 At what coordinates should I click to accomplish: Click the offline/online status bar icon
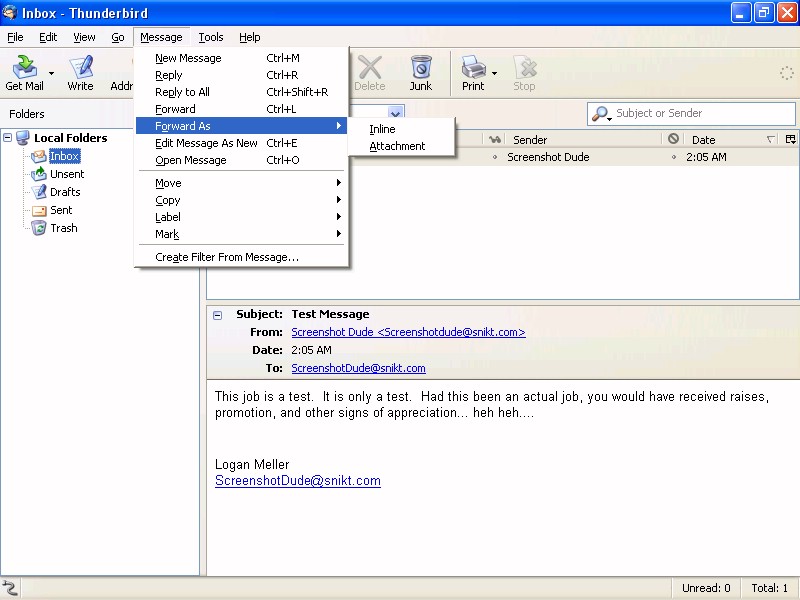click(x=10, y=588)
